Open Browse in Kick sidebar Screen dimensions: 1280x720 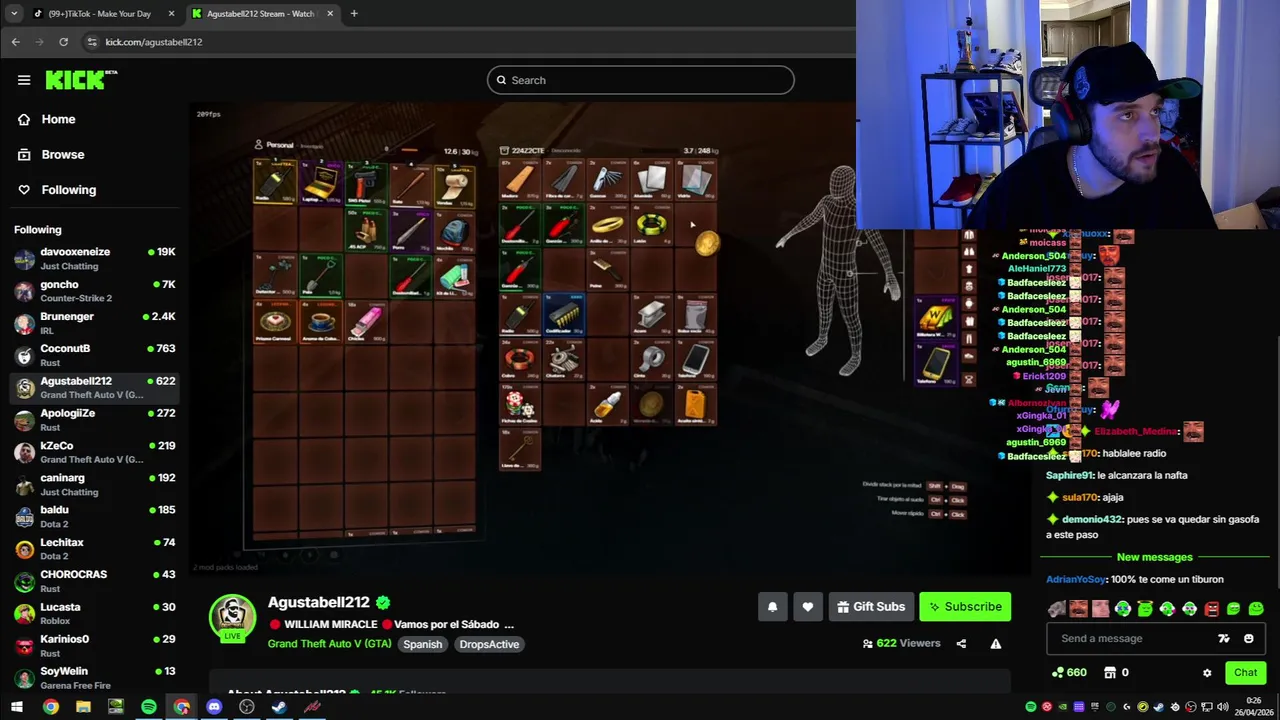pyautogui.click(x=63, y=155)
